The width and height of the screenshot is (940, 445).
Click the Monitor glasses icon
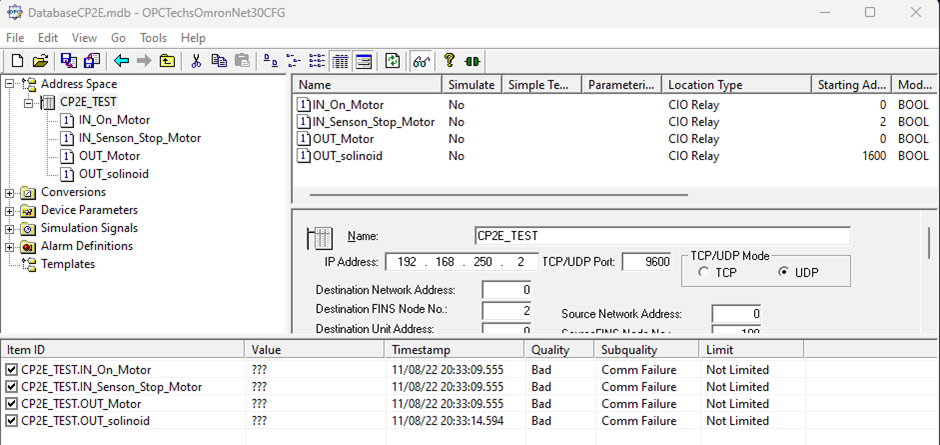[420, 61]
